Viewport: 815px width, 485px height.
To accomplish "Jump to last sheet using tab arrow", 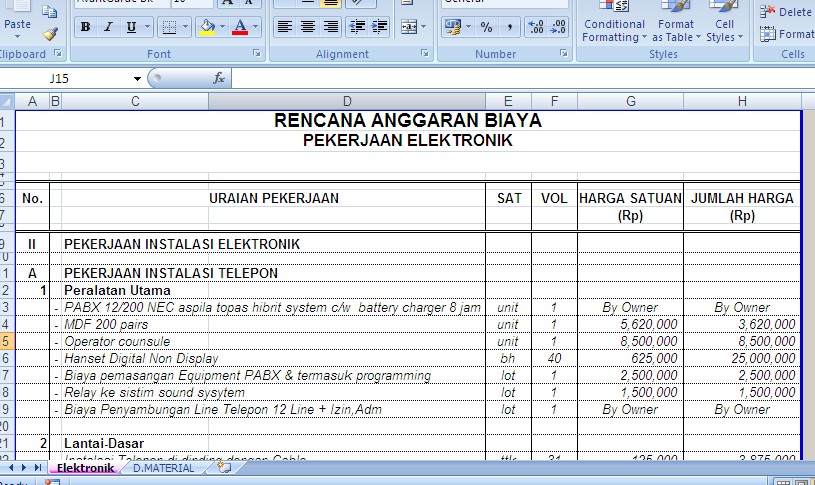I will point(37,468).
